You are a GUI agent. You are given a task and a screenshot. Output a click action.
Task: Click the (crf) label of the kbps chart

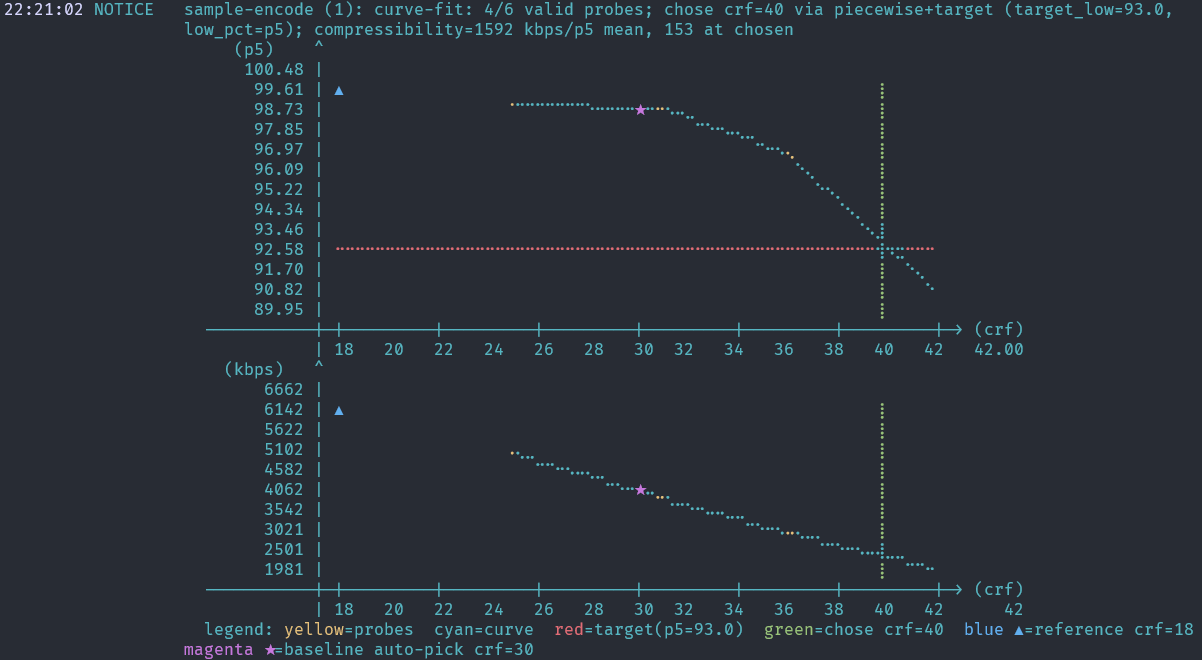click(999, 589)
